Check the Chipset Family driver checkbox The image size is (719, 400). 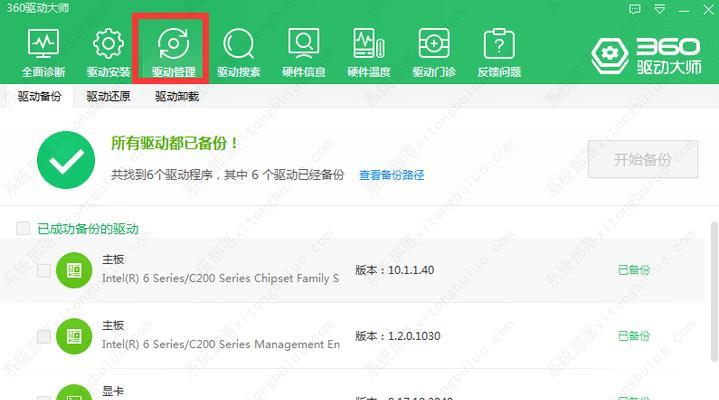(44, 271)
